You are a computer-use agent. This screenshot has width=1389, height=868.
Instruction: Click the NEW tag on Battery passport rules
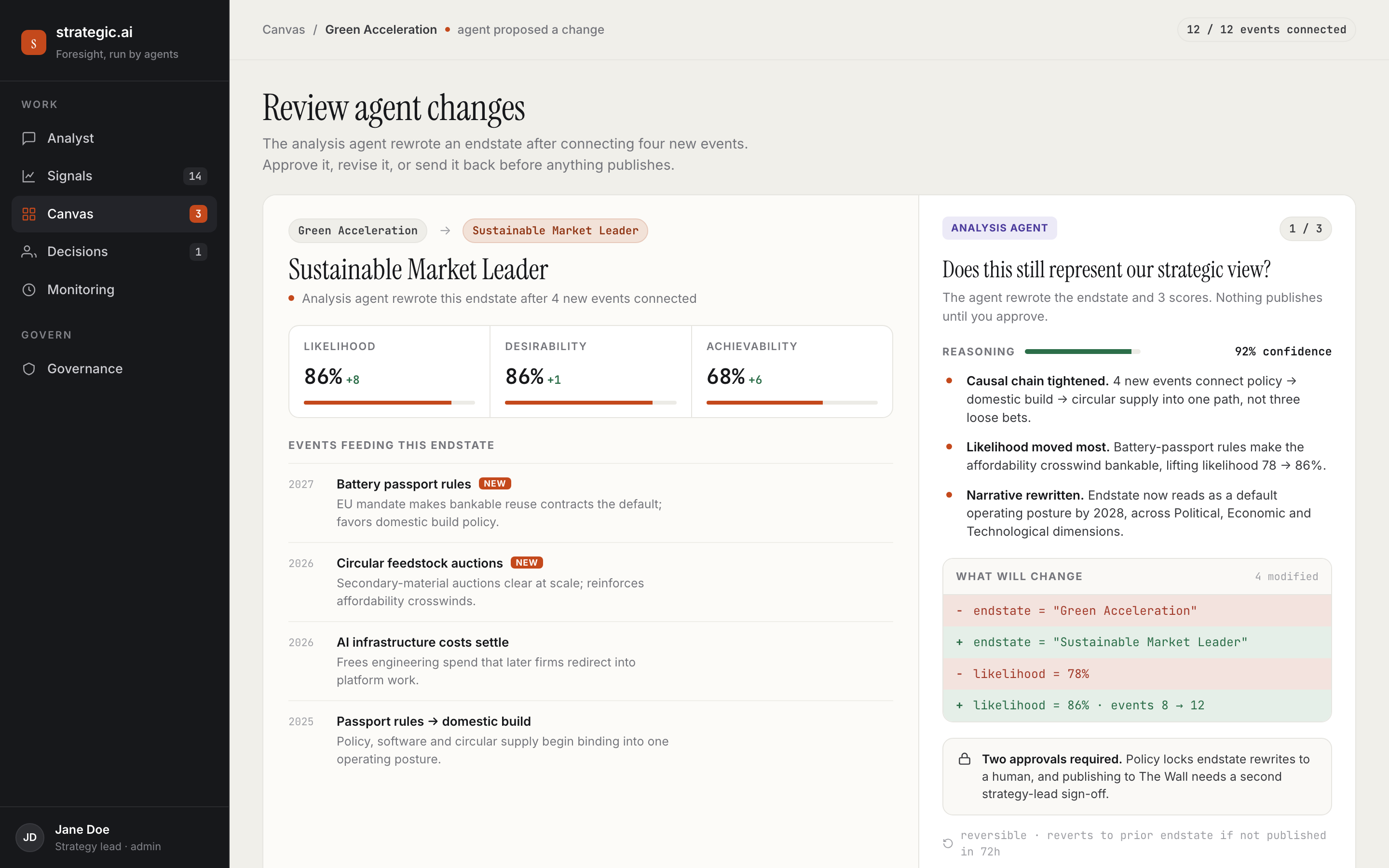coord(495,484)
